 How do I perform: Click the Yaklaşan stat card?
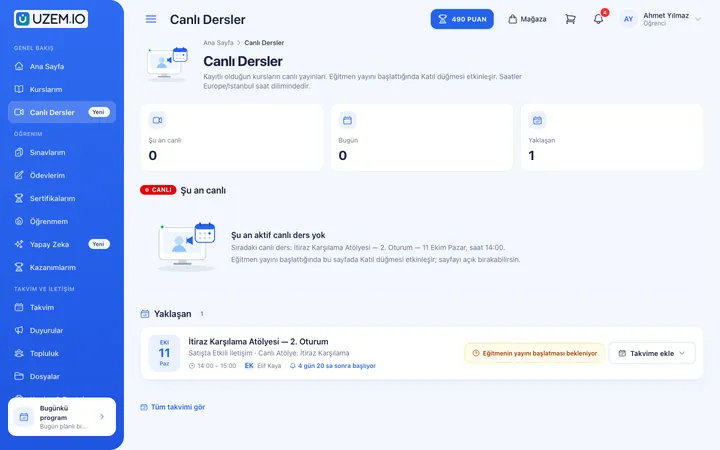tap(612, 137)
